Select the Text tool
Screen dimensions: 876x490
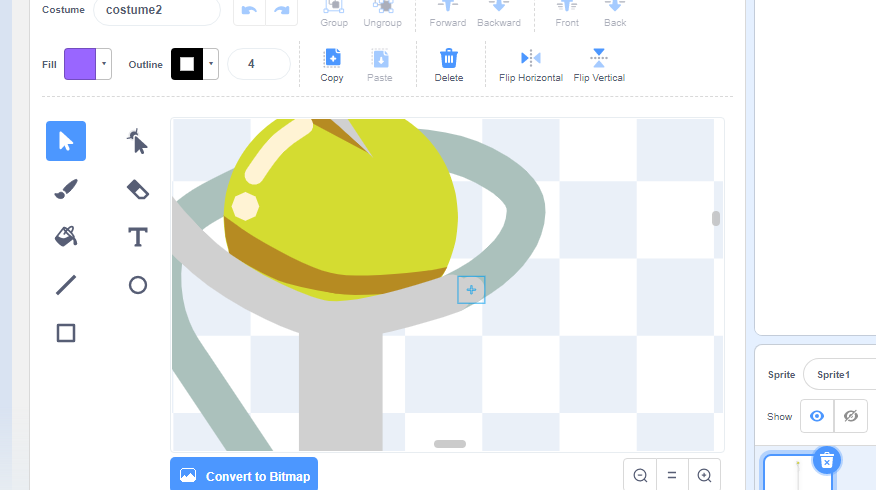click(x=138, y=237)
